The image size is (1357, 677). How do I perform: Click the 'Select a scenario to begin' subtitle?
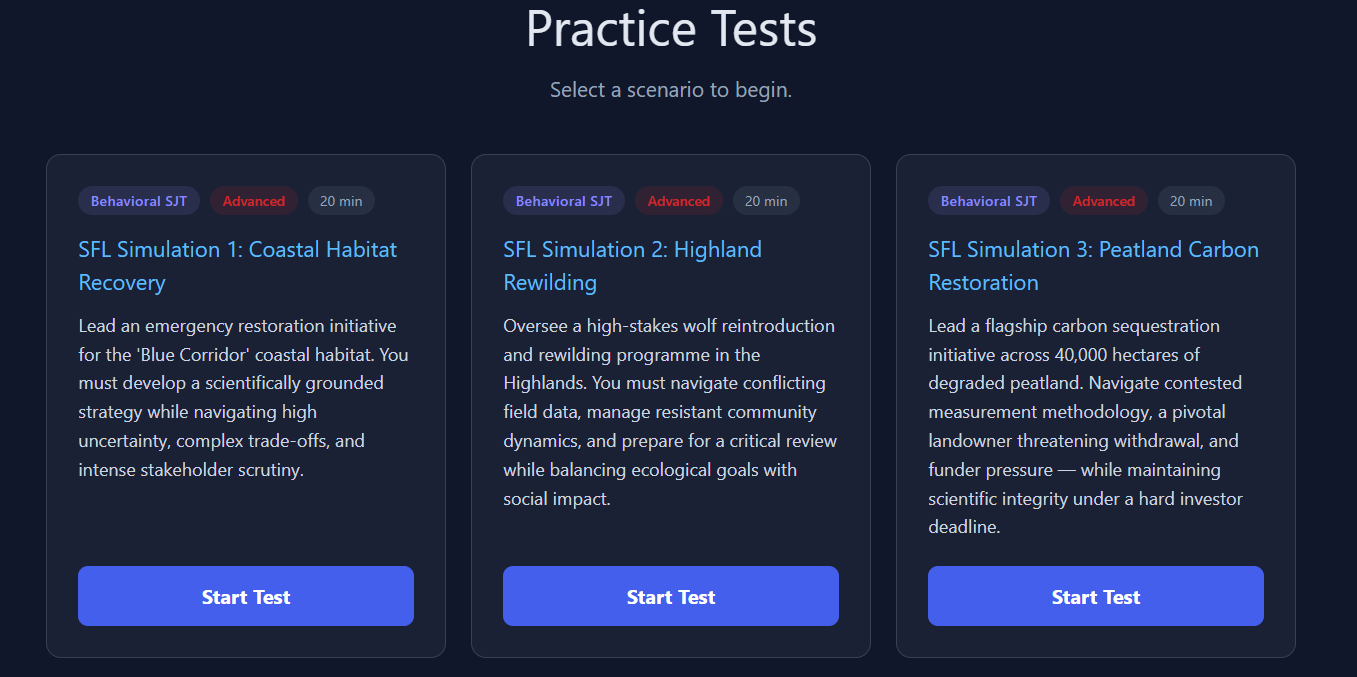(x=671, y=89)
